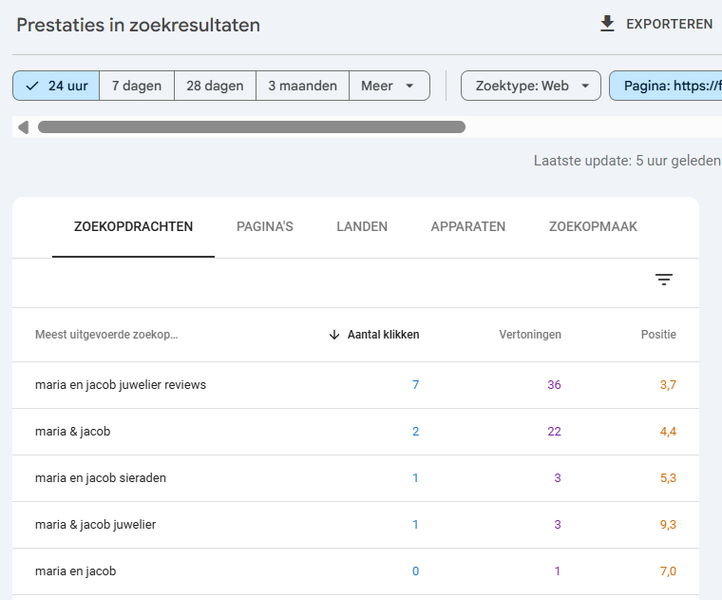
Task: Click the horizontal scrollbar under the filters
Action: (x=251, y=127)
